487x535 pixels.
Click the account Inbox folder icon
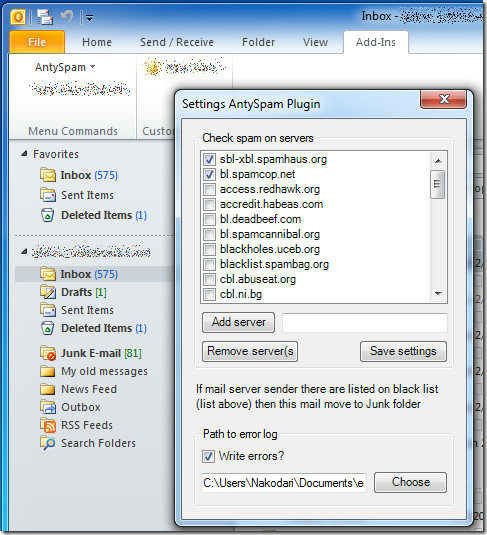[x=48, y=274]
